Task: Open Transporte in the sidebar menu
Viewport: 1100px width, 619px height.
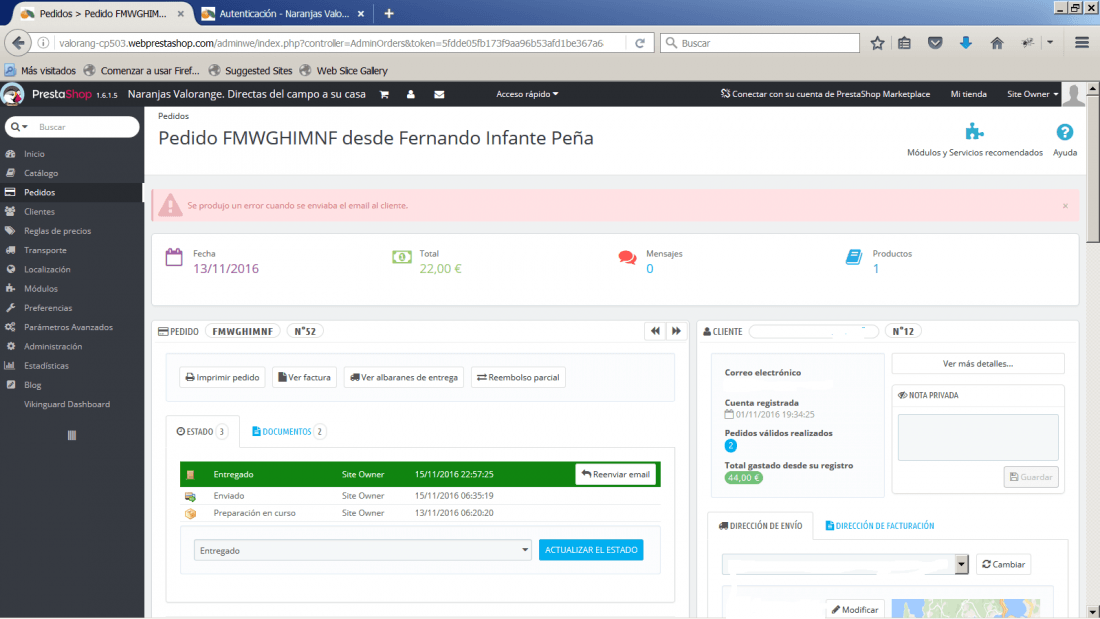Action: [x=72, y=250]
